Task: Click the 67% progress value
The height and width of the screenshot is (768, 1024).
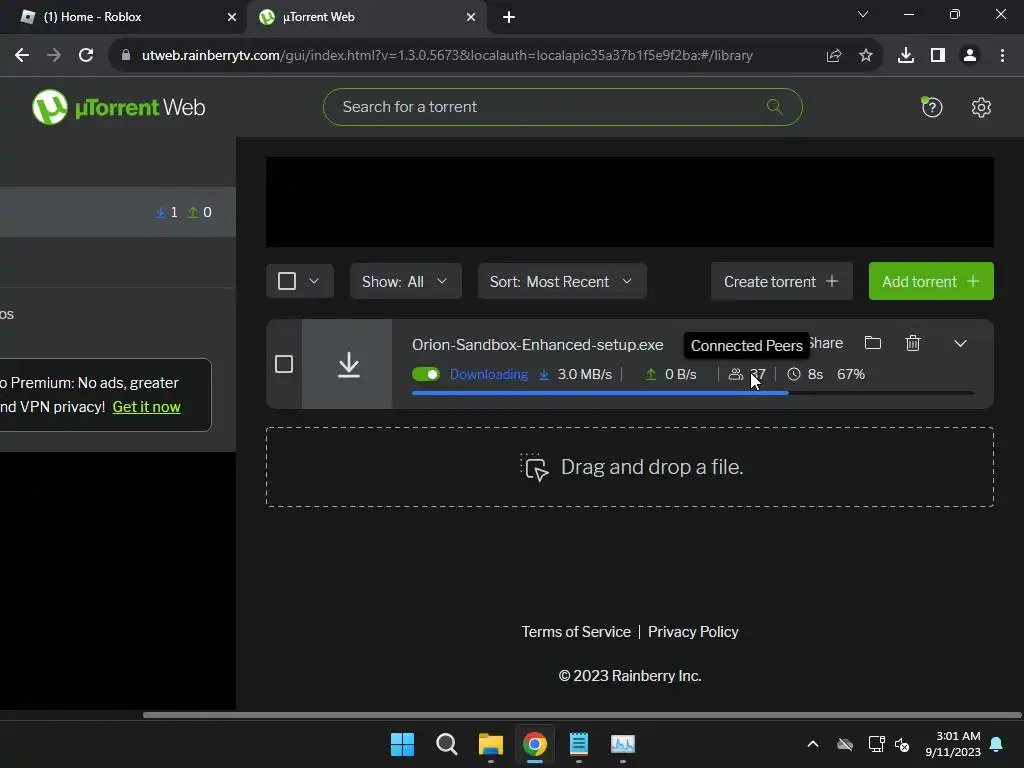Action: click(851, 374)
